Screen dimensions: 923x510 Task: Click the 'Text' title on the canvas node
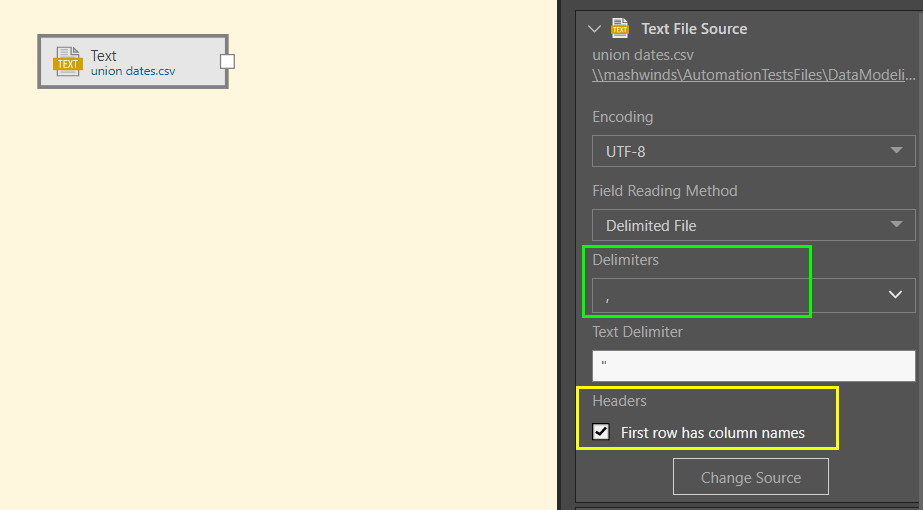[x=104, y=56]
